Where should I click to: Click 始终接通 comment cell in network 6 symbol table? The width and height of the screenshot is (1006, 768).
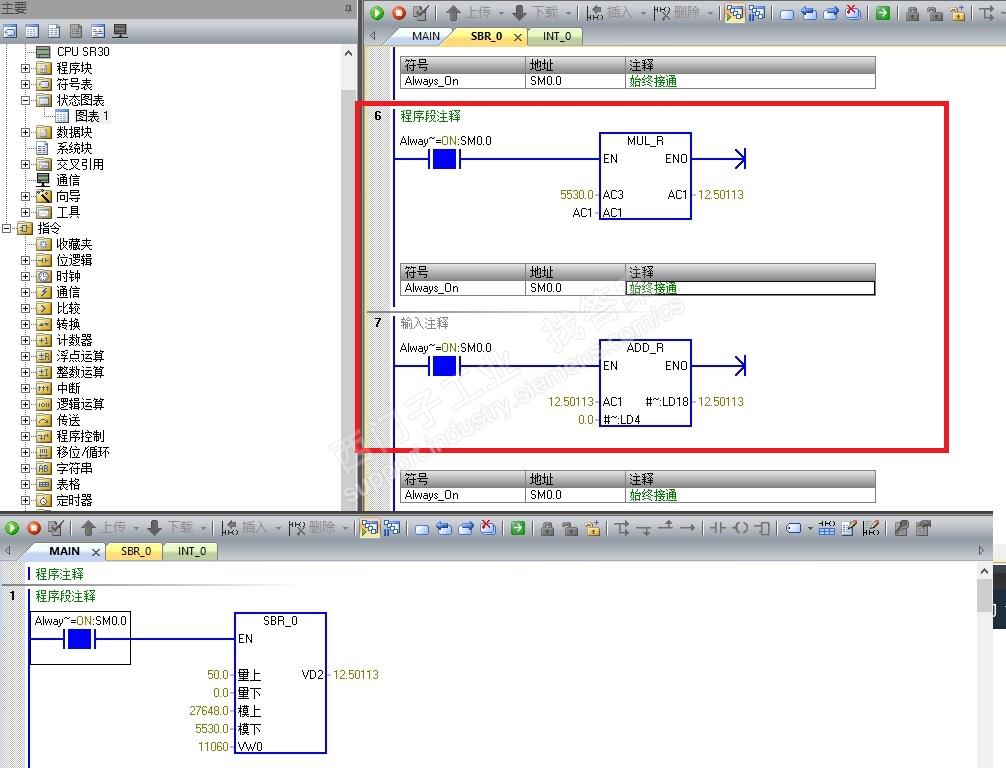coord(750,288)
